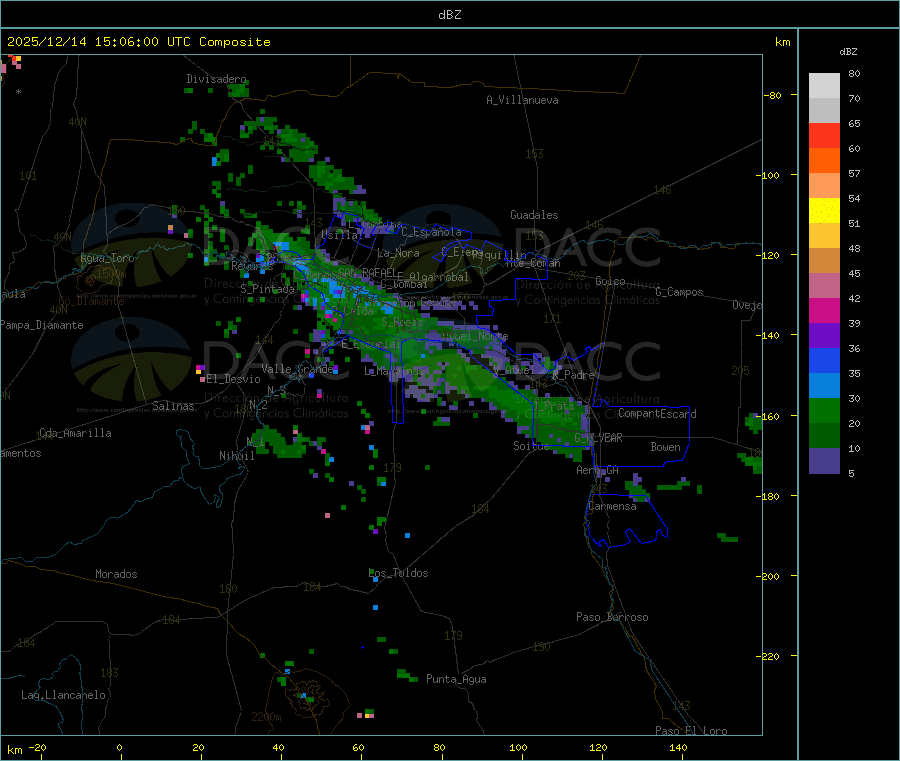Click the R_Padre label
This screenshot has height=761, width=900.
(573, 375)
